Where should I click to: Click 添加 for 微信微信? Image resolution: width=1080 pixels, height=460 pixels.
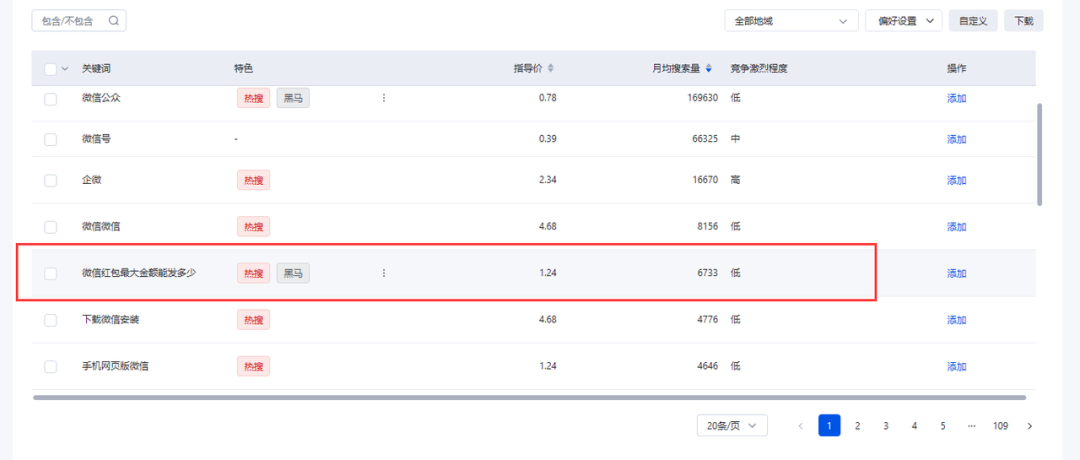coord(957,227)
